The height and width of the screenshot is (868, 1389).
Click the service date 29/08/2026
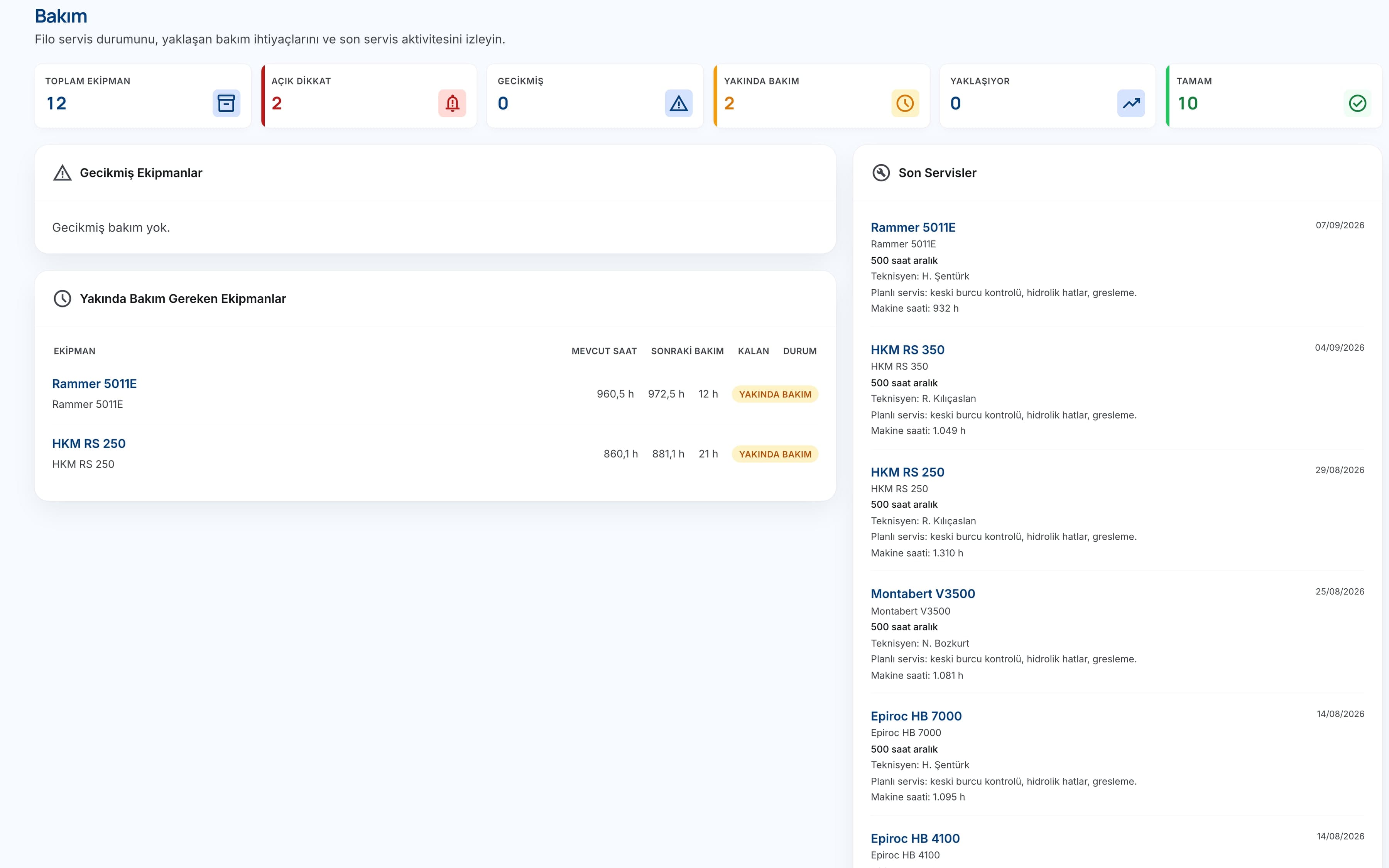click(x=1340, y=469)
